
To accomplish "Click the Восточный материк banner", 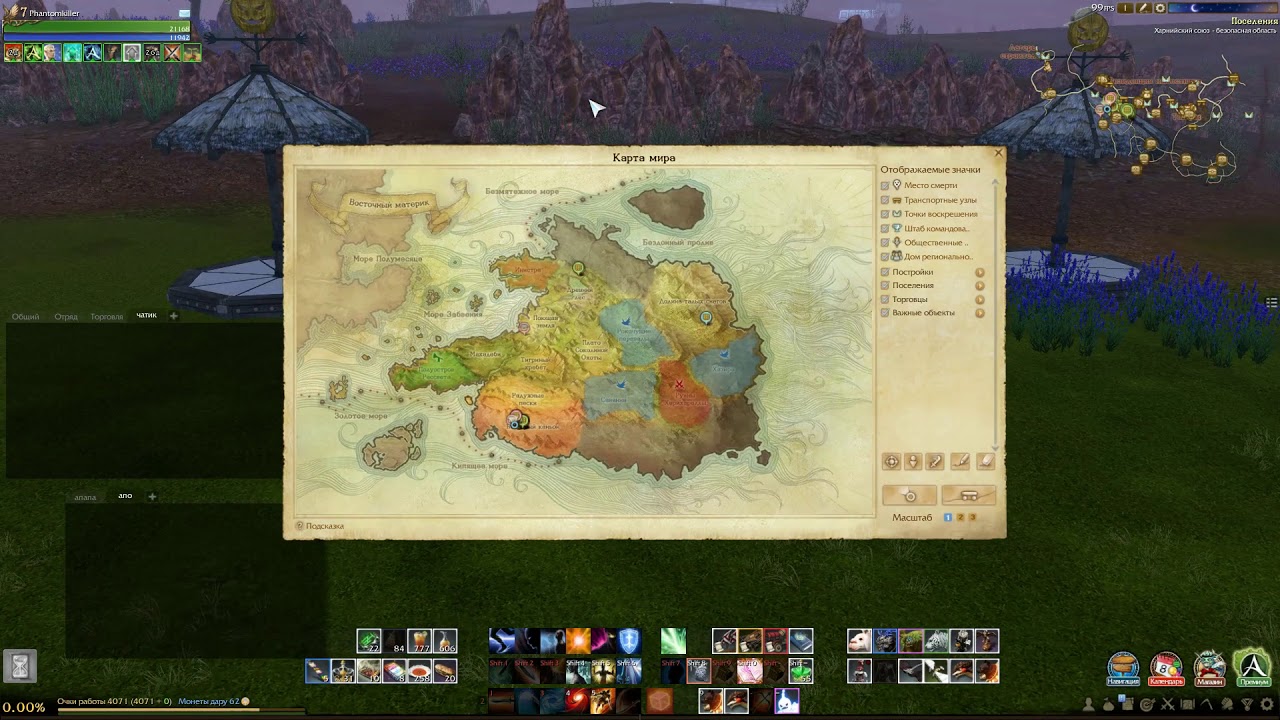I will [x=389, y=203].
